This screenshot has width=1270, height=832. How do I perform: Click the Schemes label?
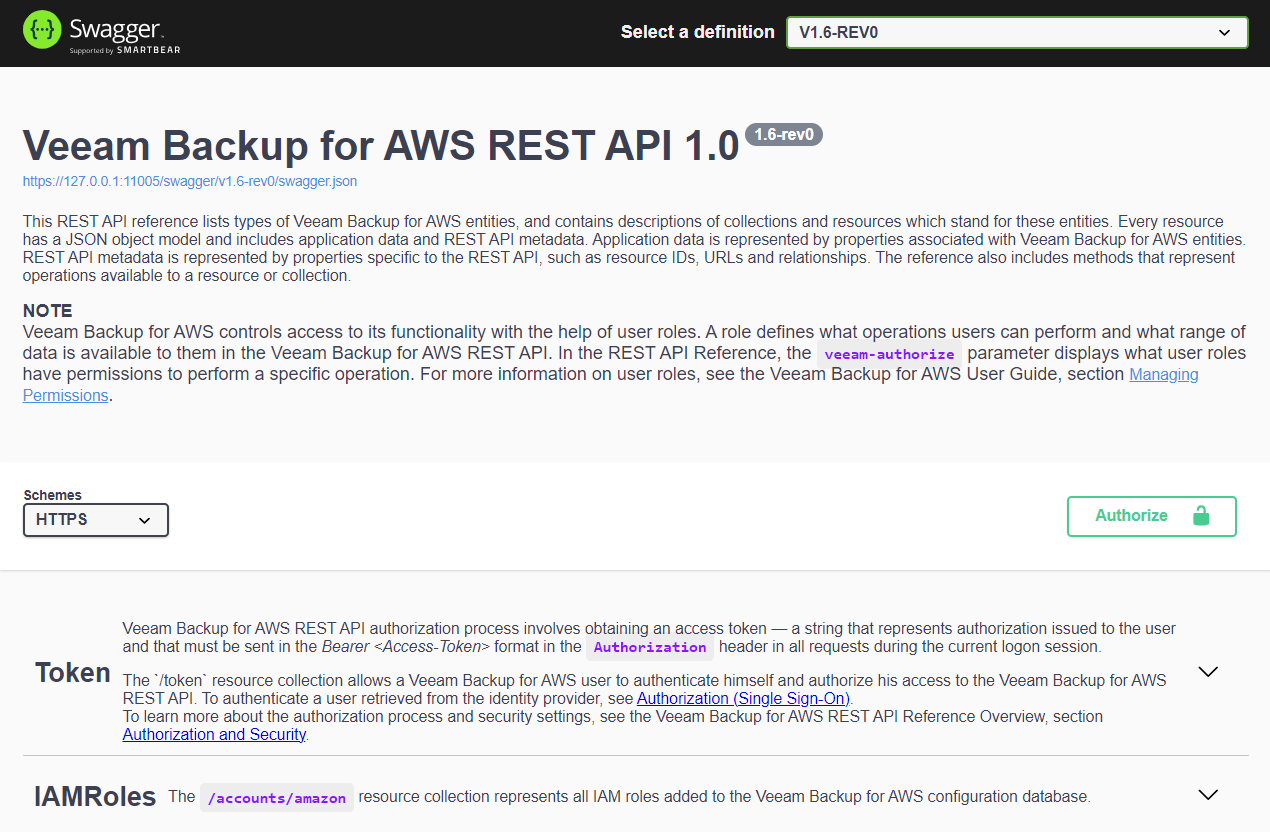53,495
